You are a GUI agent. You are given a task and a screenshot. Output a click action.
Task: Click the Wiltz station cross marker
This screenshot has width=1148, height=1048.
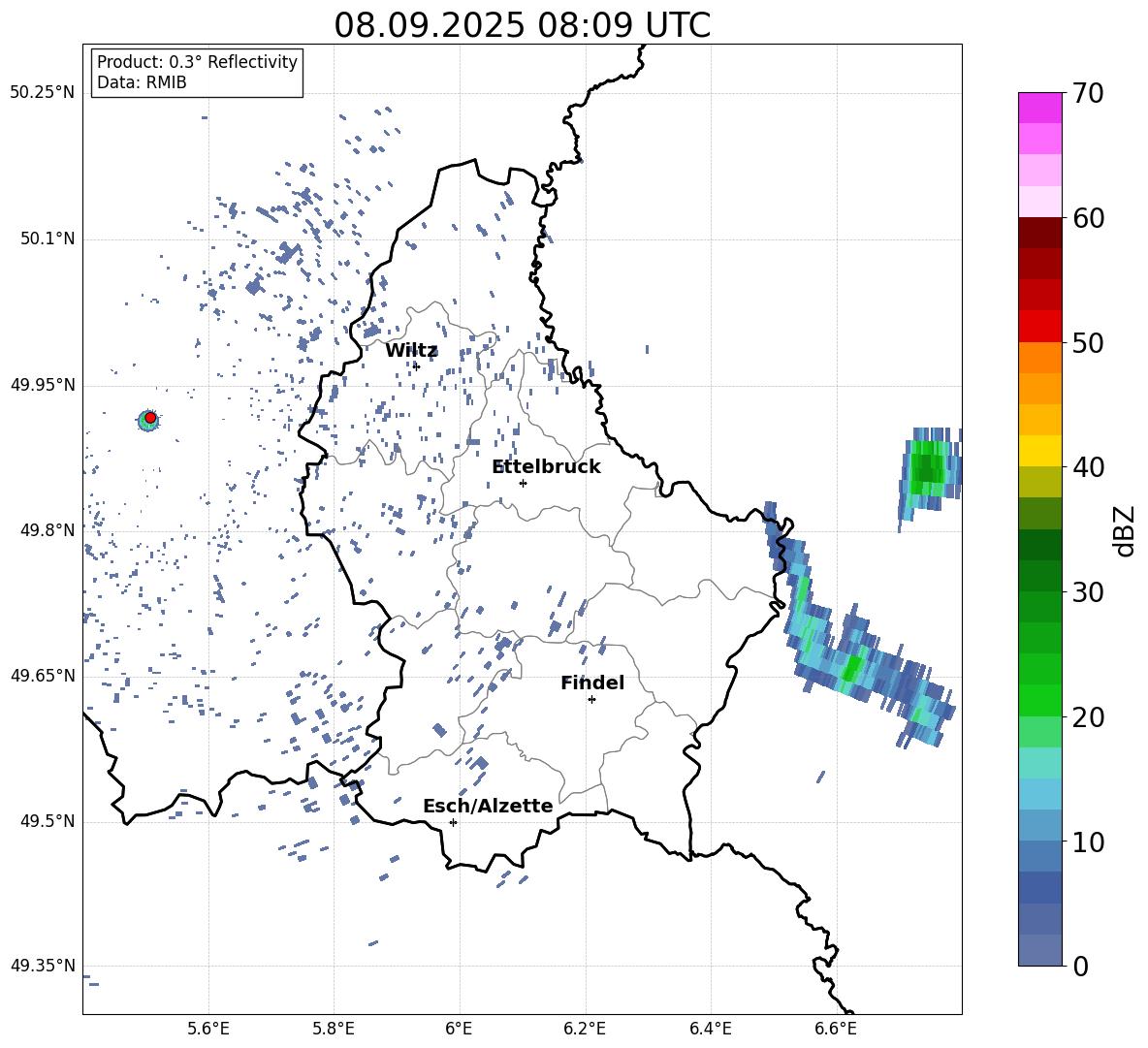pos(416,366)
